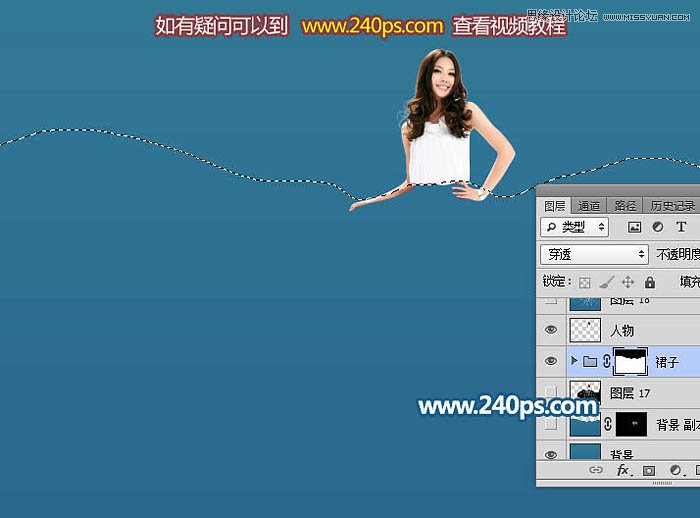Click the lock position move icon
Screen dimensions: 700x518
628,283
